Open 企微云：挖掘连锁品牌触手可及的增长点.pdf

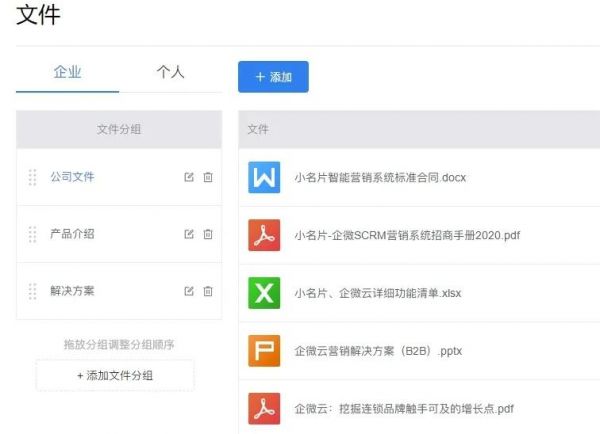coord(404,408)
